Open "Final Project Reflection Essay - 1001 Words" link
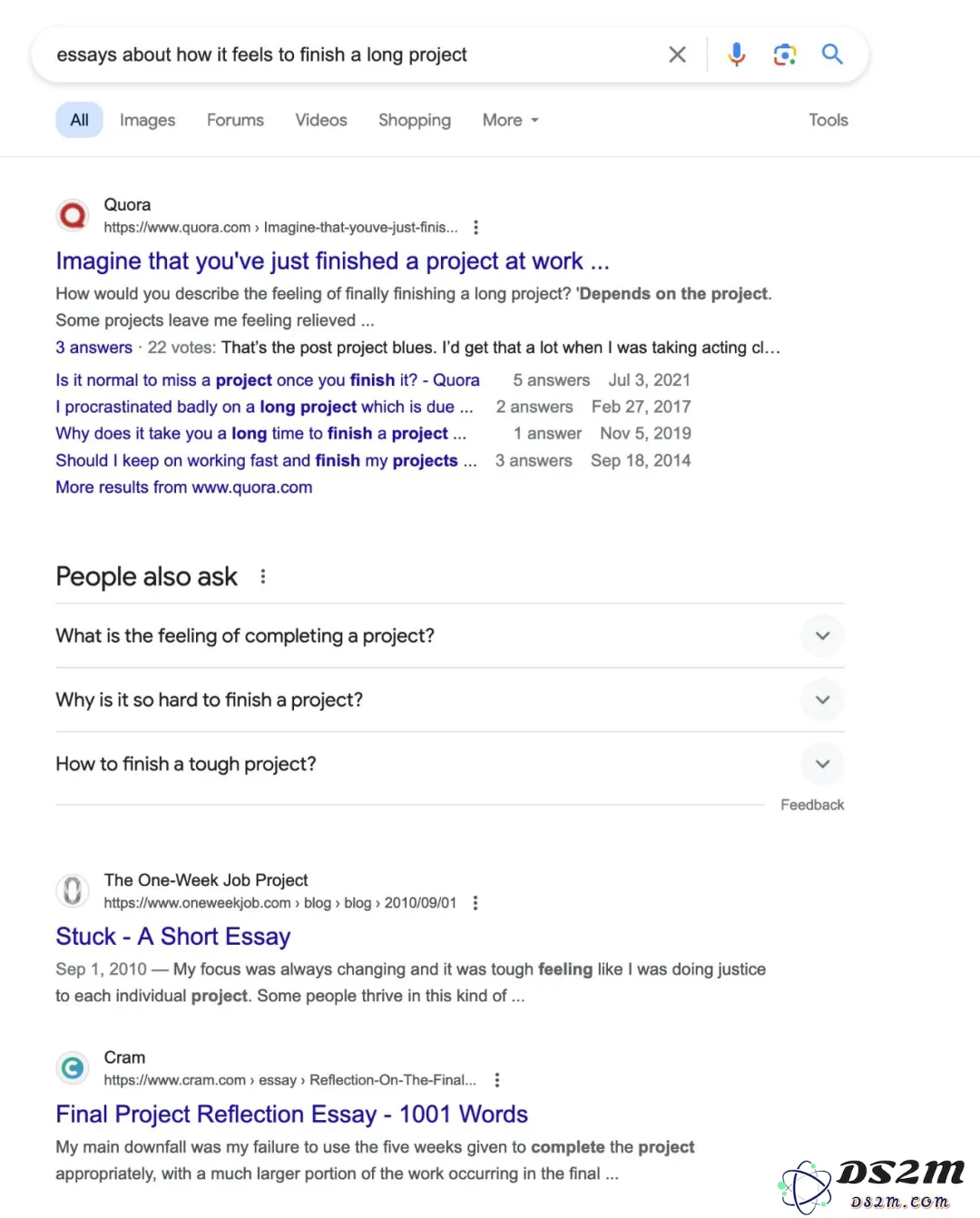 (x=291, y=1114)
